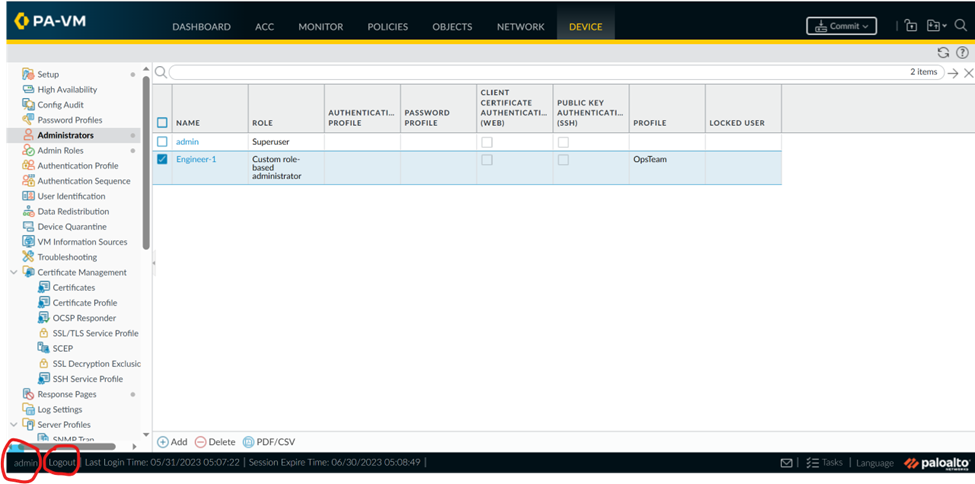This screenshot has width=975, height=484.
Task: Click the Password Profiles icon
Action: (28, 120)
